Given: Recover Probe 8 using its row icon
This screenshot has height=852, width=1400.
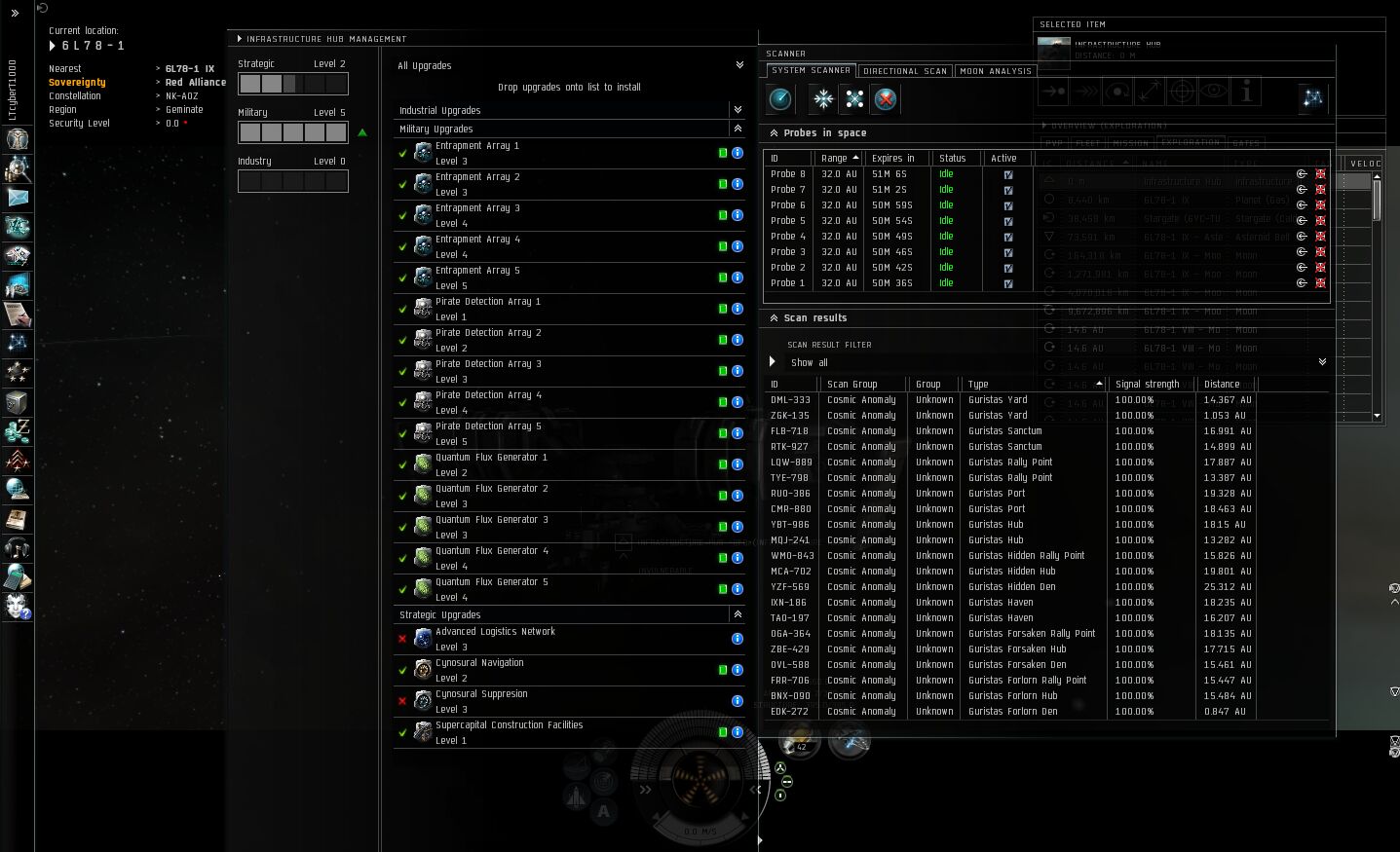Looking at the screenshot, I should click(x=1302, y=174).
